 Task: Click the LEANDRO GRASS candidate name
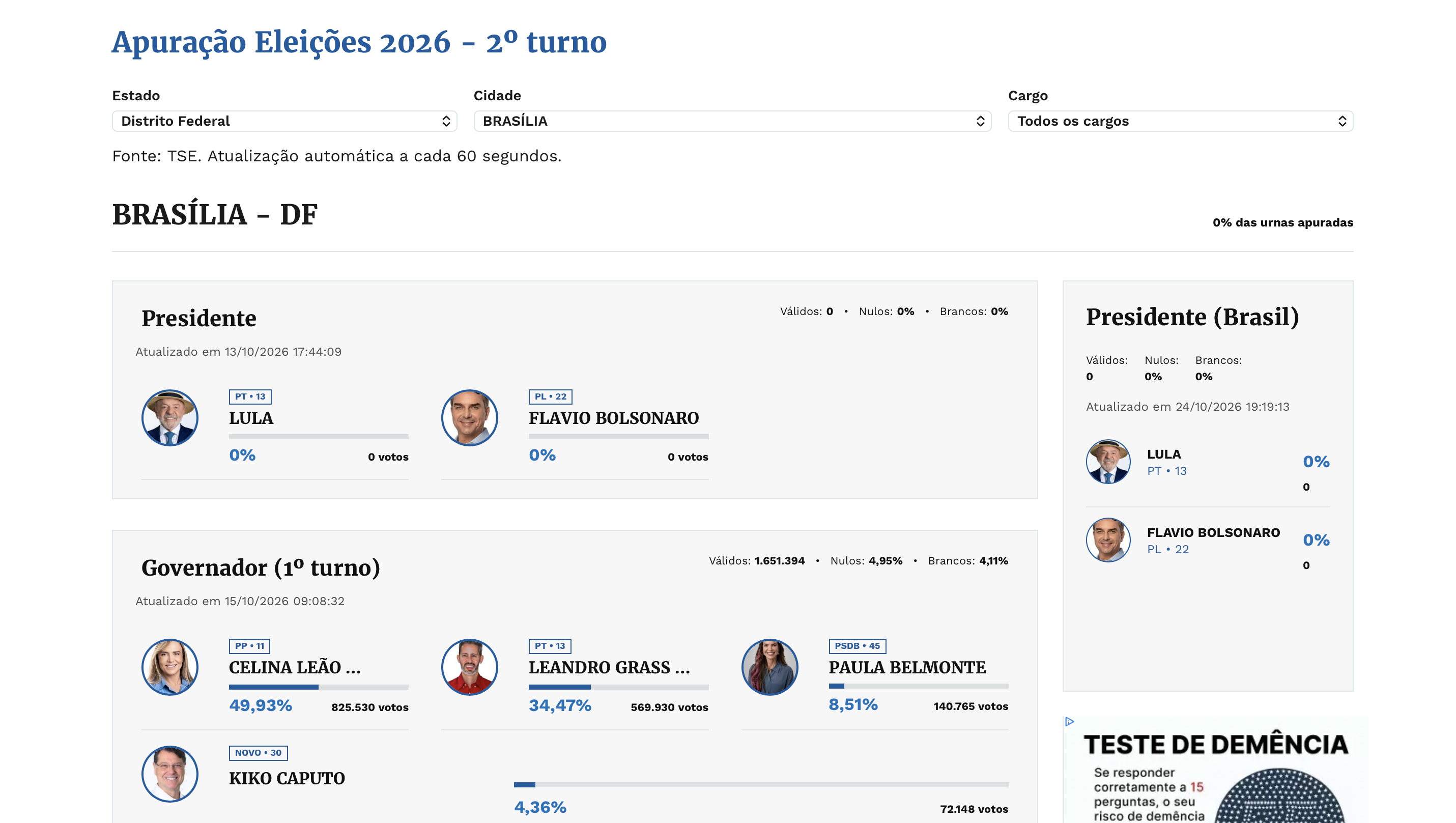click(x=609, y=667)
